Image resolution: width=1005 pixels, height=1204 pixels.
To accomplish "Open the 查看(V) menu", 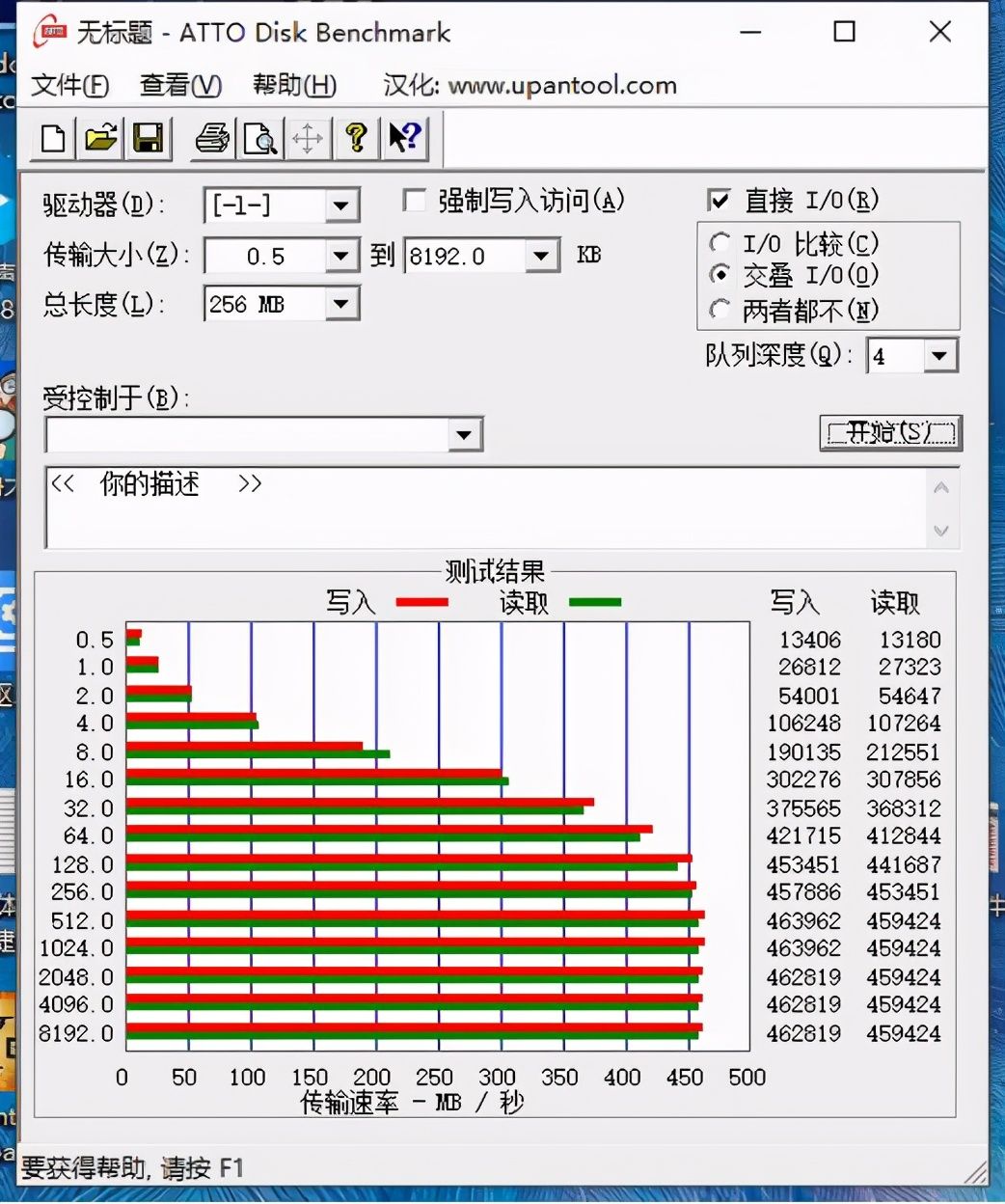I will pyautogui.click(x=180, y=86).
